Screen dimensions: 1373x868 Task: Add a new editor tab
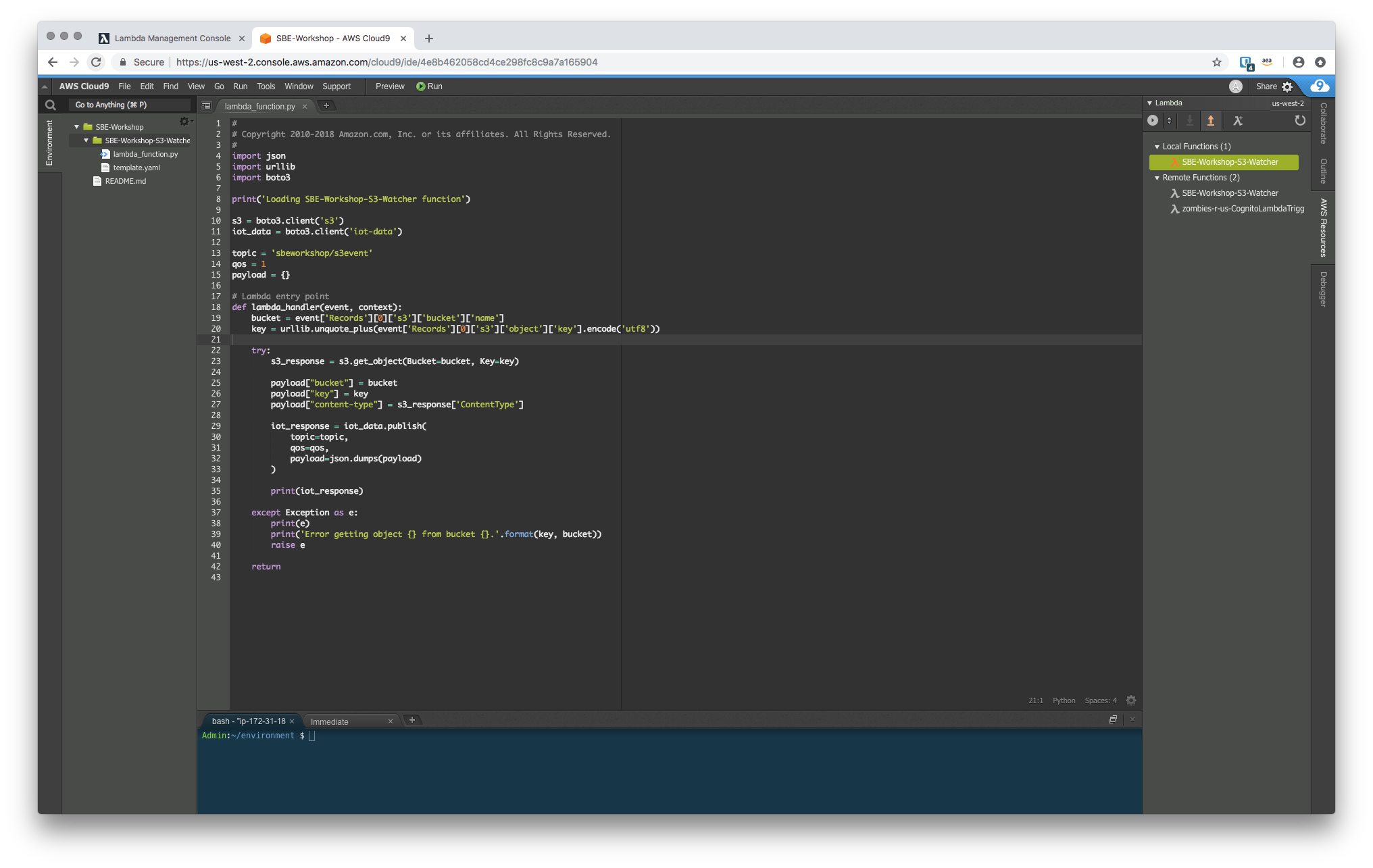[326, 105]
